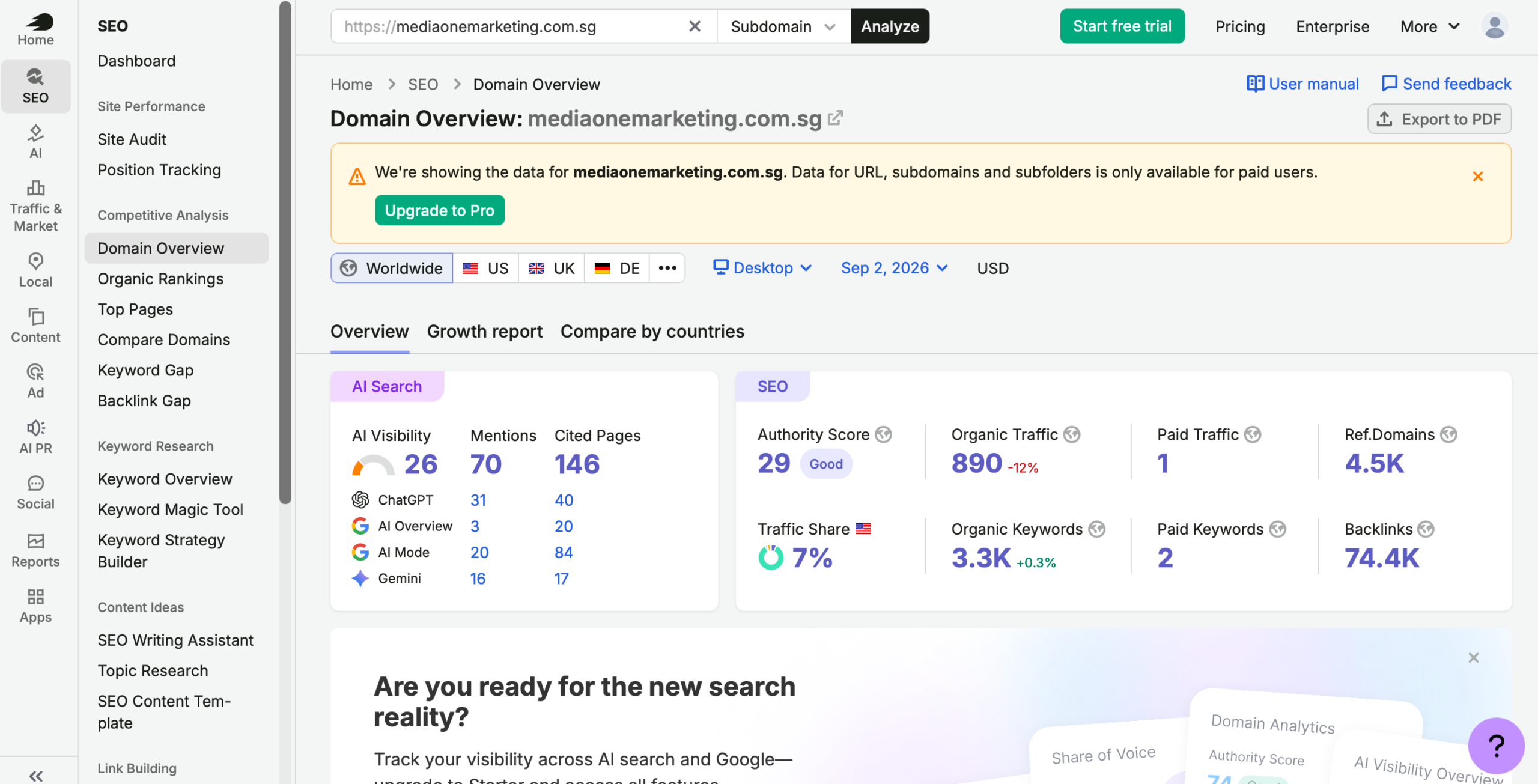1538x784 pixels.
Task: Switch database to DE
Action: click(617, 268)
